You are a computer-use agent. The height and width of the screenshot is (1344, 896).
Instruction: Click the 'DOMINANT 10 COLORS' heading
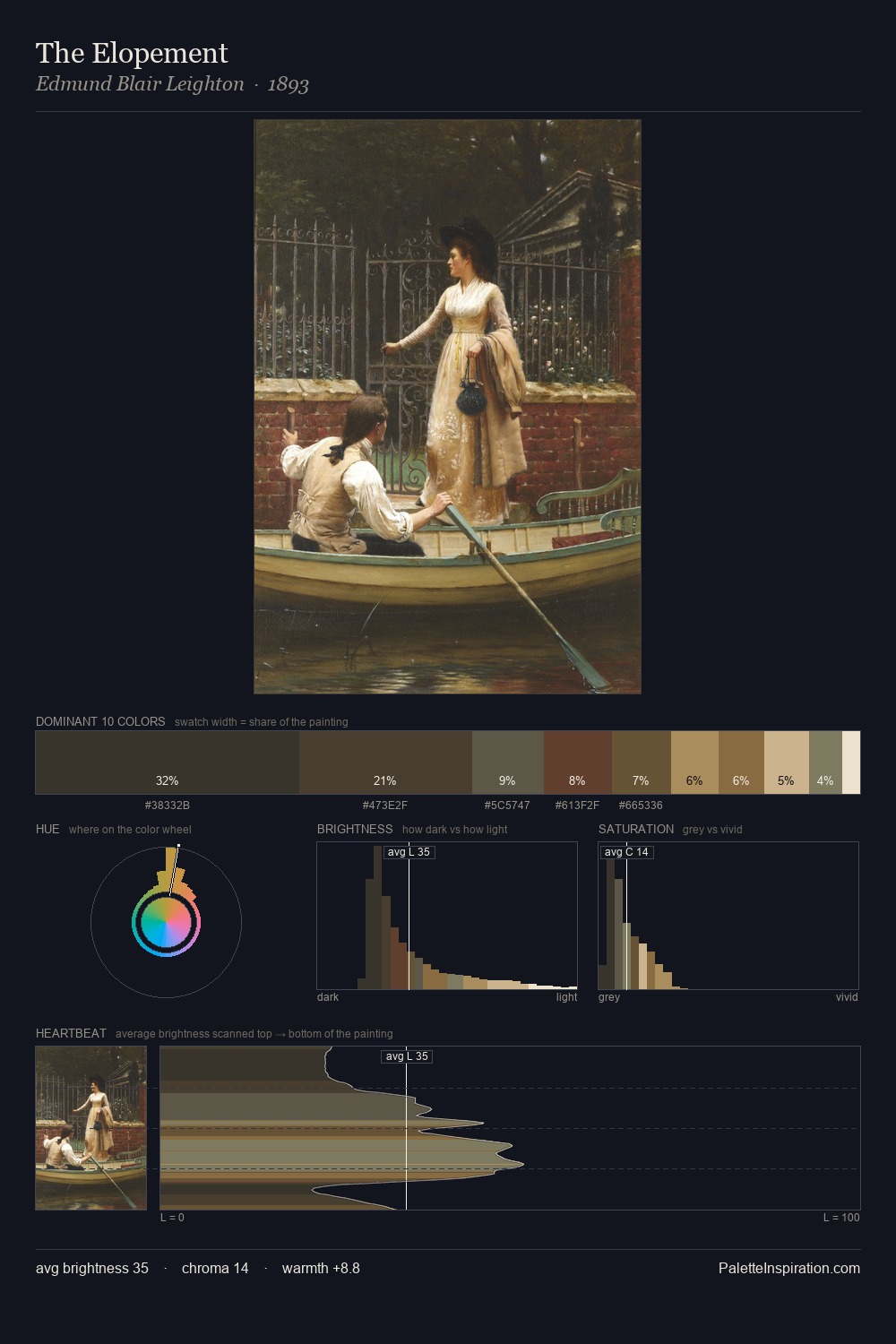(100, 721)
